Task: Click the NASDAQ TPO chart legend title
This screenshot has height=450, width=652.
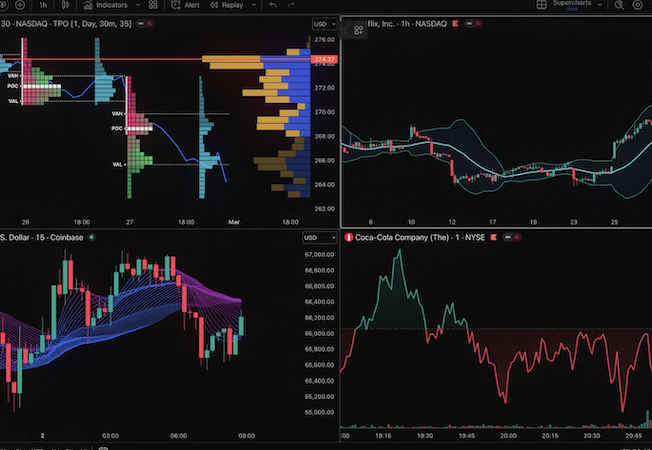Action: point(66,24)
